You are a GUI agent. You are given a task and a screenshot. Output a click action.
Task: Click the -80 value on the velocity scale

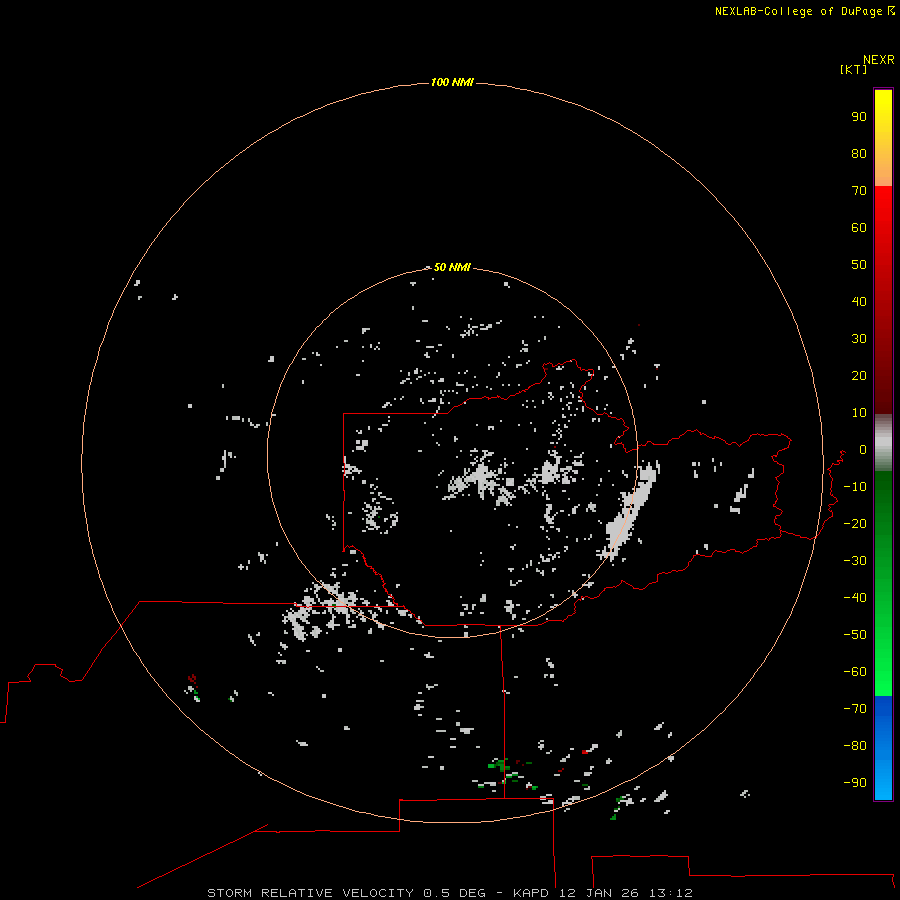[855, 746]
